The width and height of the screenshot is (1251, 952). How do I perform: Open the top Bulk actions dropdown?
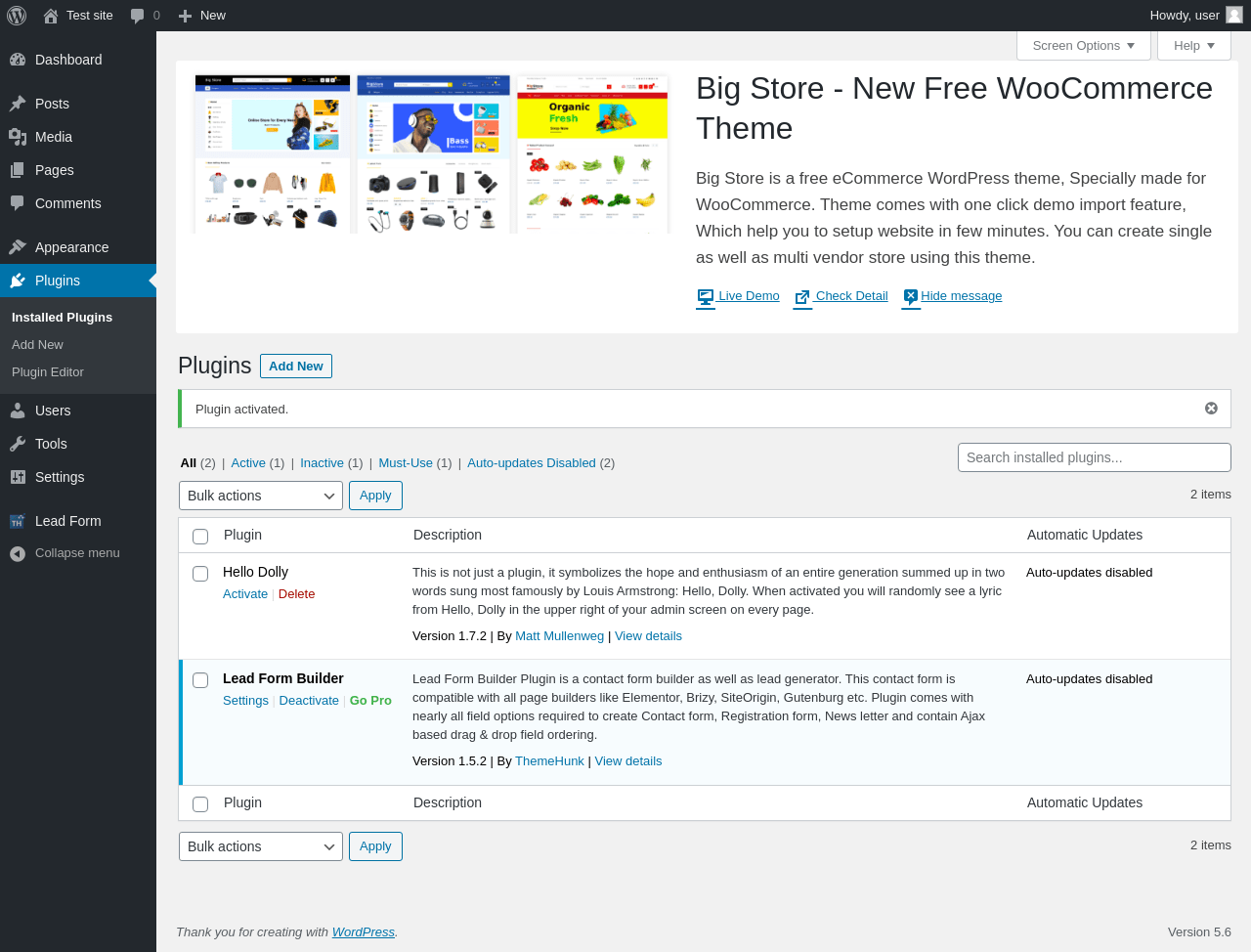coord(261,496)
